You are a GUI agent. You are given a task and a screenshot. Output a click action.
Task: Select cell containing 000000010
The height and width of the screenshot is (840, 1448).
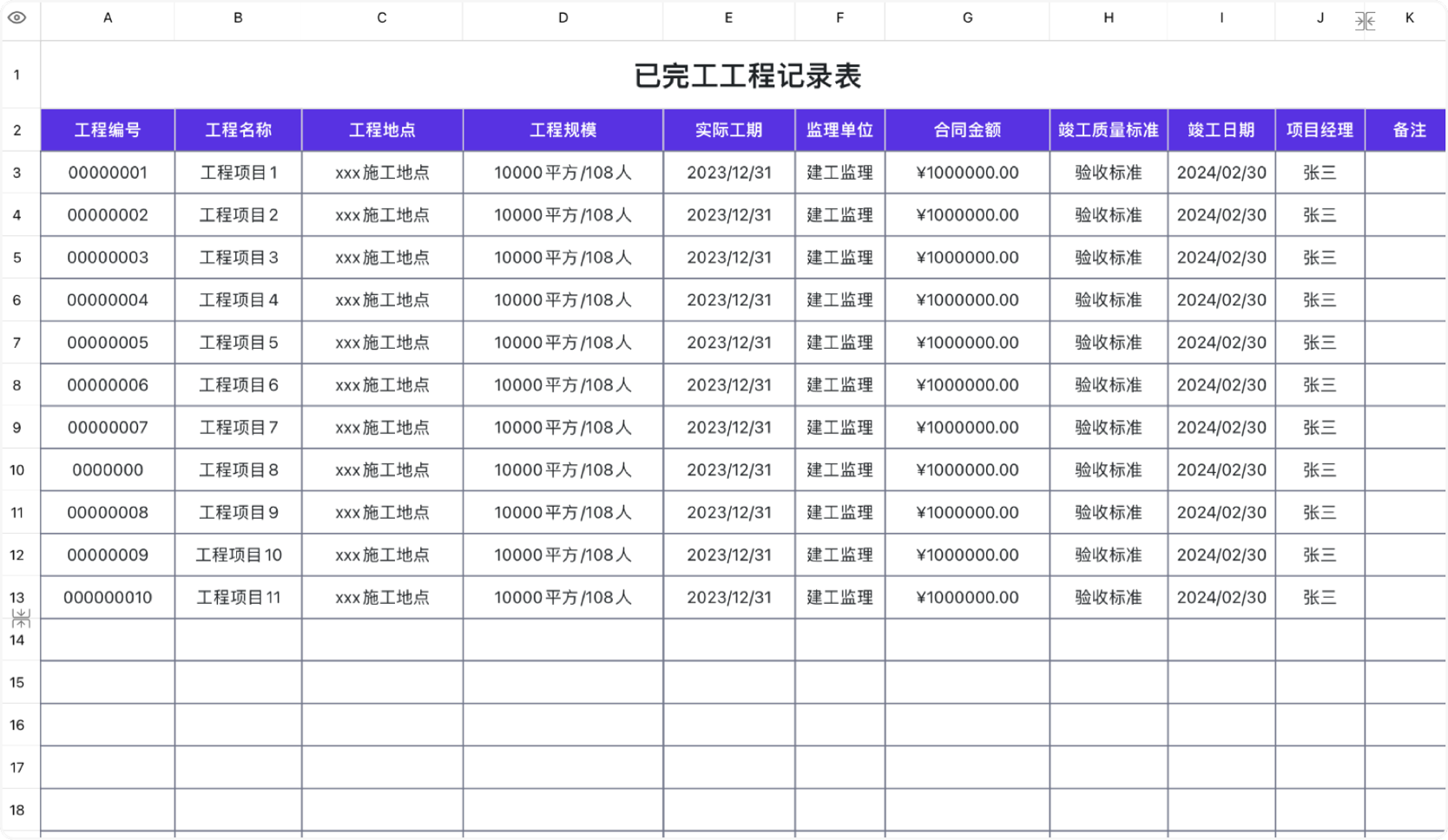pos(108,598)
